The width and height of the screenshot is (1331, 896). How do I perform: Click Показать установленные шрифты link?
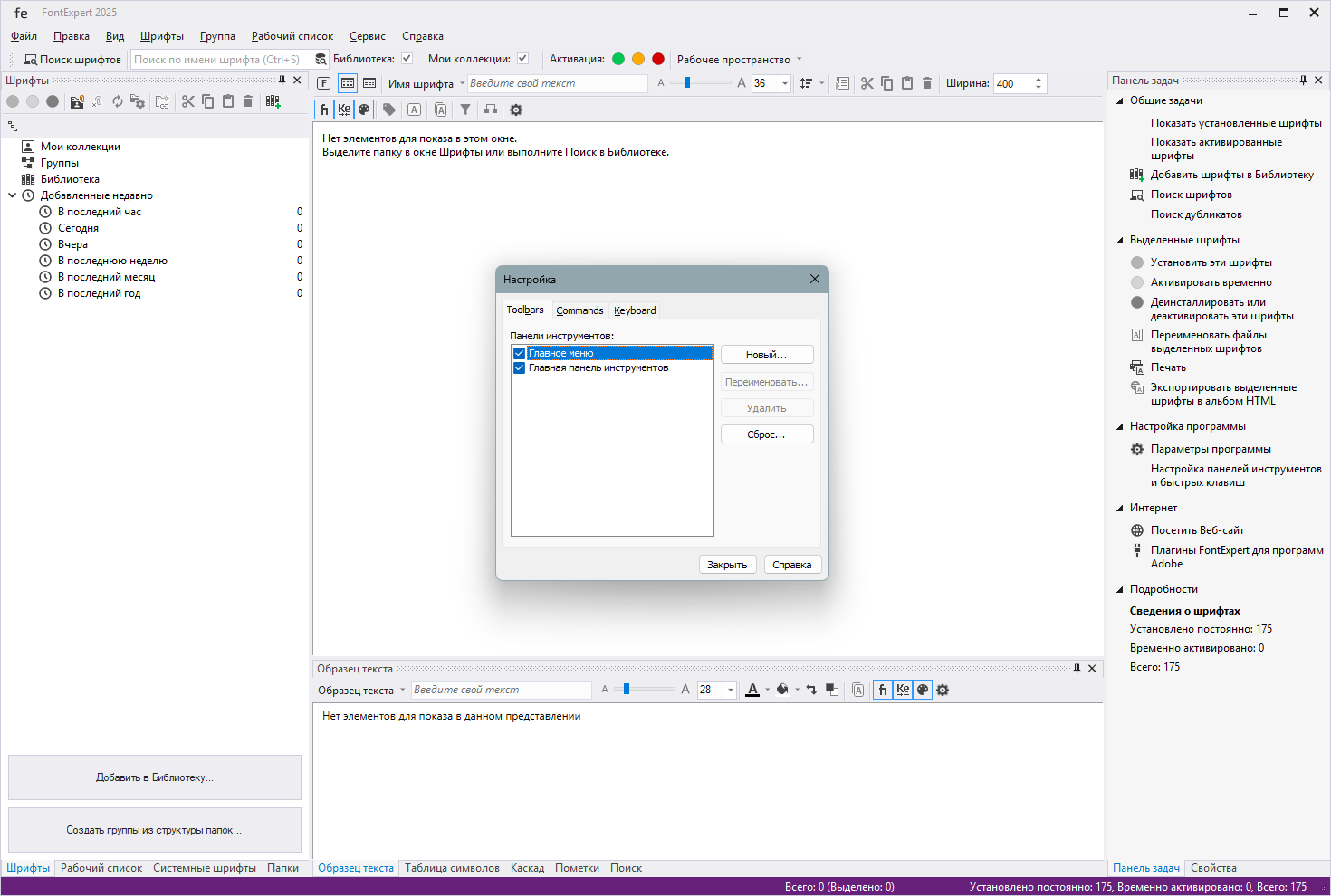pos(1236,123)
